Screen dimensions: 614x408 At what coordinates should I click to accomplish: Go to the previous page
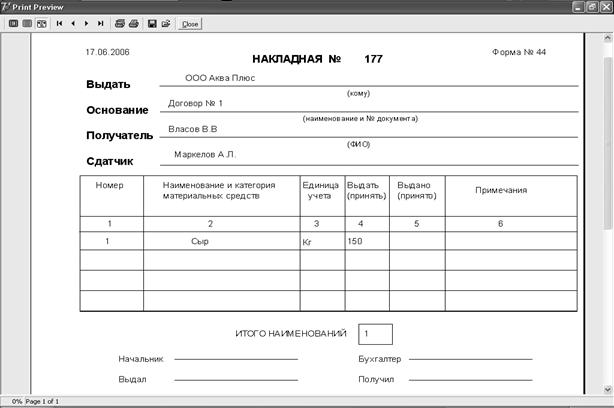73,24
